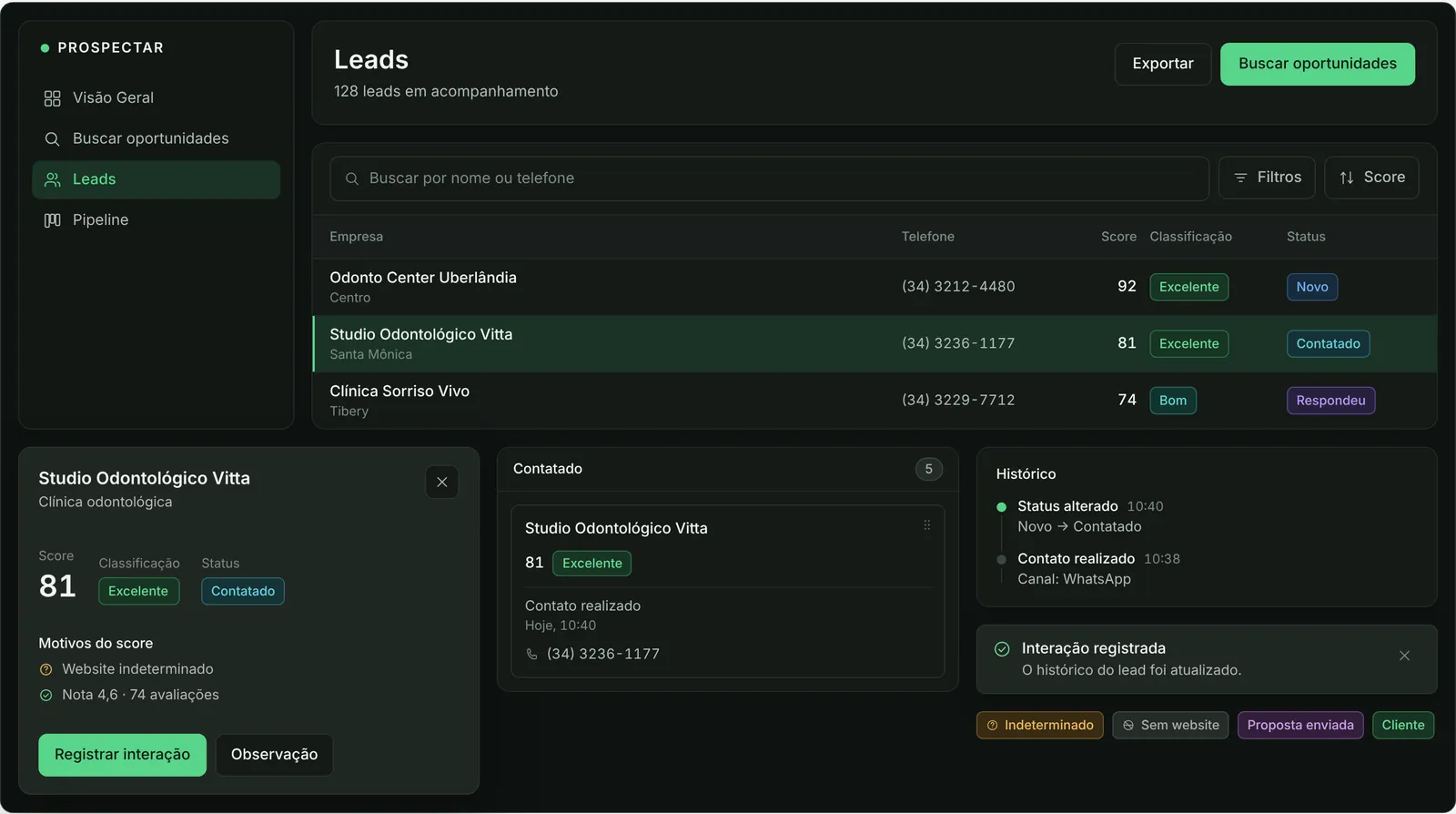The image size is (1456, 814).
Task: Click the Empresa column header
Action: coord(356,237)
